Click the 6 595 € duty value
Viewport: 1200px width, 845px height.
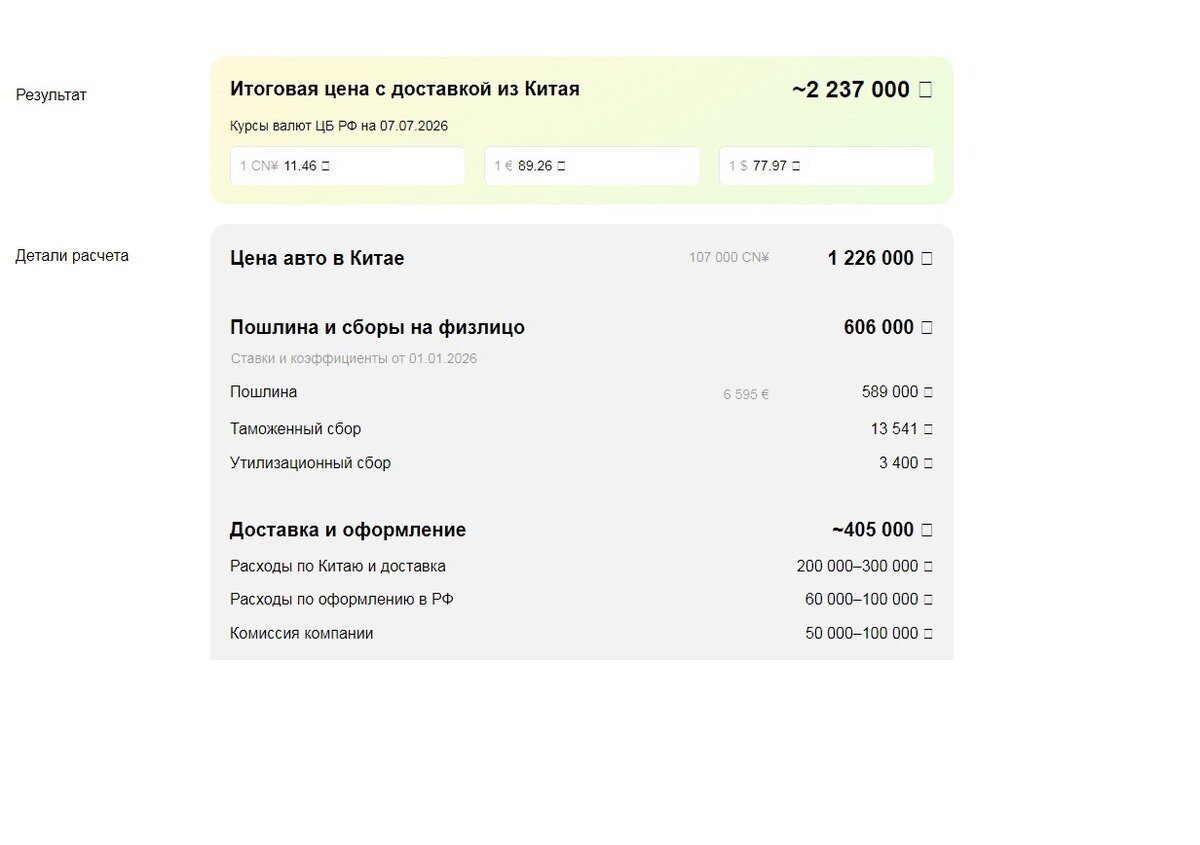(x=746, y=394)
